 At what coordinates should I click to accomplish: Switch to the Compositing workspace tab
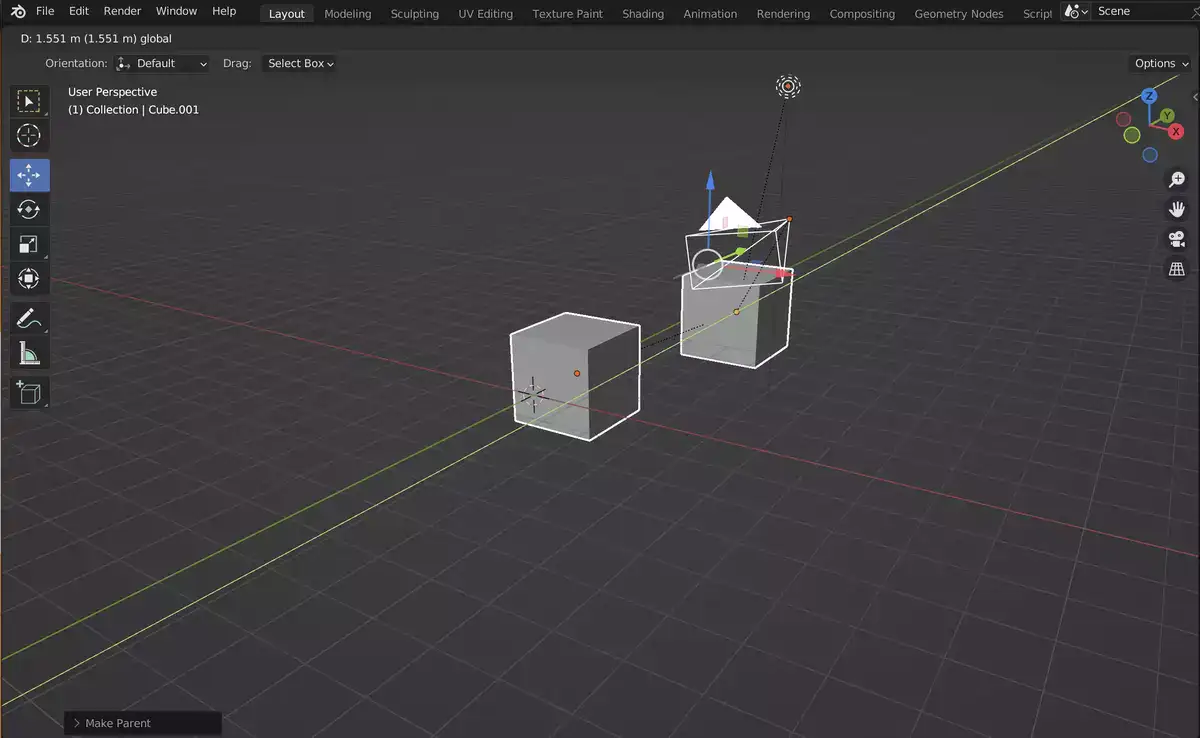tap(862, 14)
